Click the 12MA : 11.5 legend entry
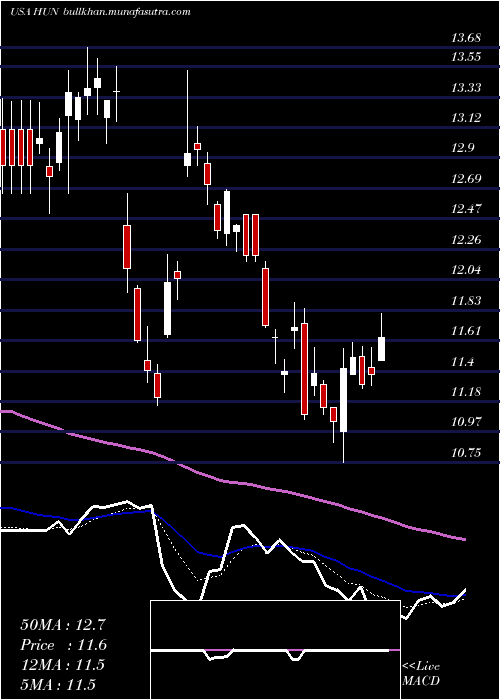Viewport: 500px width, 700px height. [62, 665]
